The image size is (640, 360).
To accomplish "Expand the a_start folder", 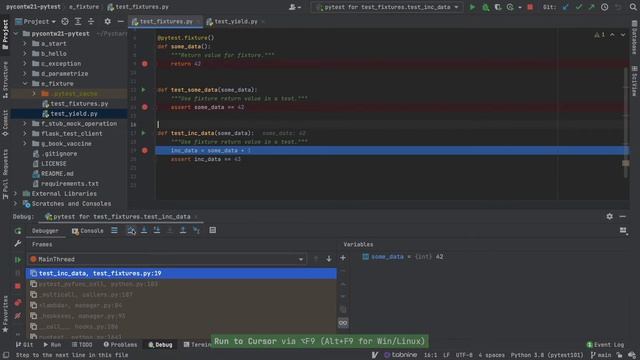I will (25, 43).
